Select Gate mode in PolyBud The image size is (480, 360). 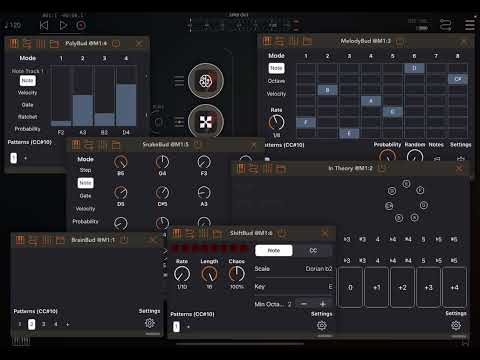click(27, 105)
